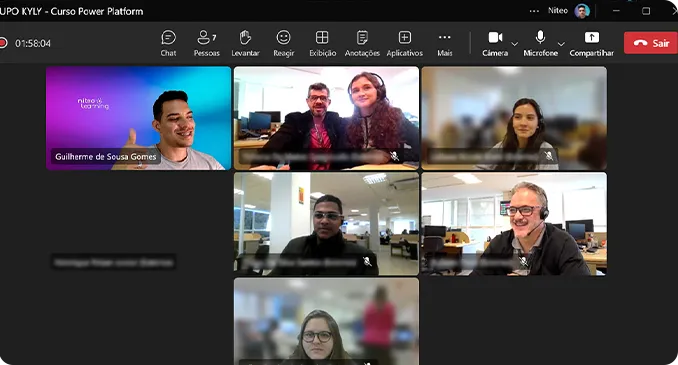Mute or unmute the Microfone
The height and width of the screenshot is (365, 678).
tap(540, 43)
